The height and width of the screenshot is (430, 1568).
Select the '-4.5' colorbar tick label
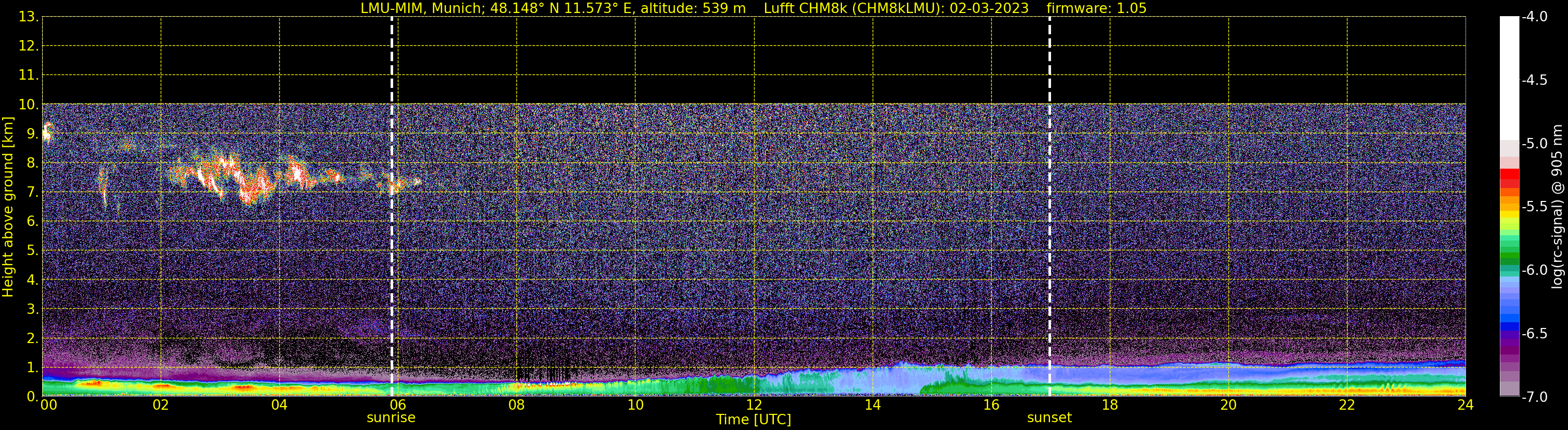(x=1534, y=80)
